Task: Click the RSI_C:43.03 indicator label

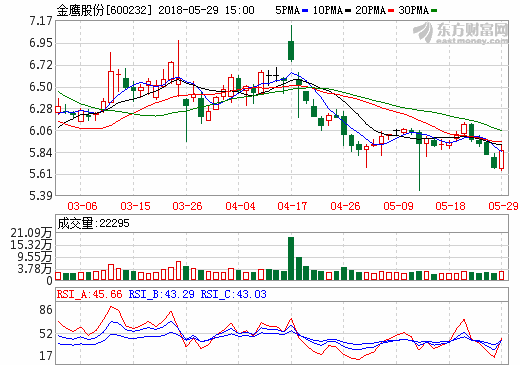Action: [234, 294]
